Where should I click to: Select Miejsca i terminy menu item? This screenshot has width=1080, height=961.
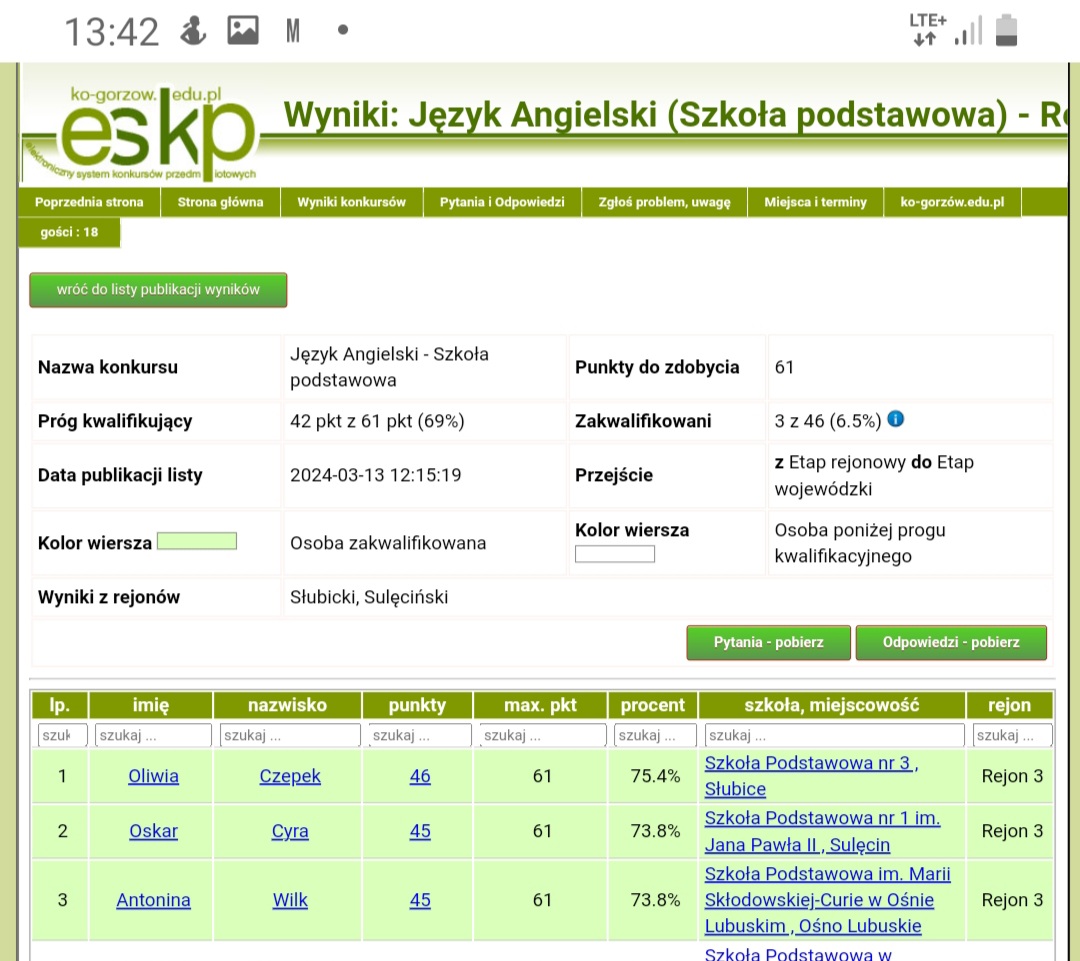[815, 202]
